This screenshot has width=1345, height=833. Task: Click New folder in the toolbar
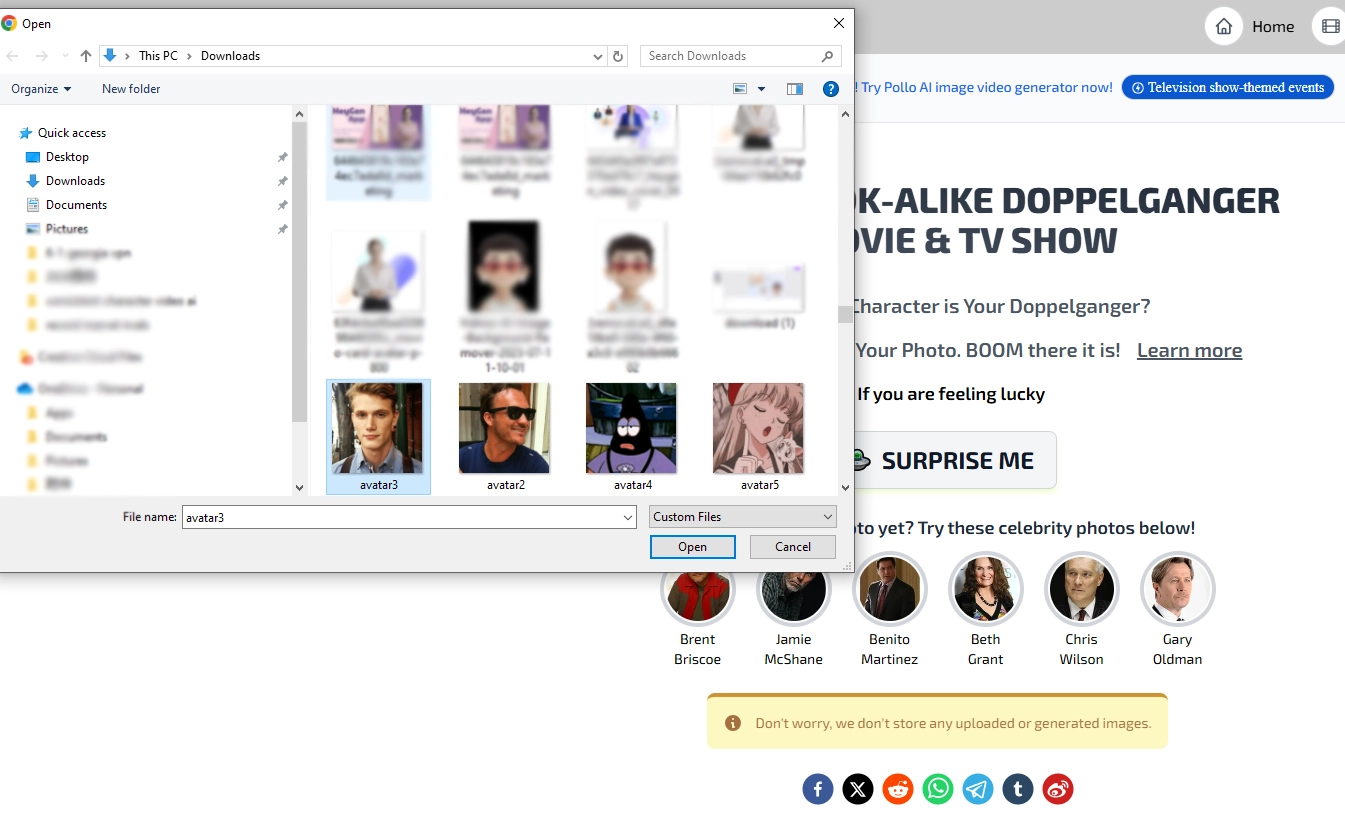coord(131,89)
